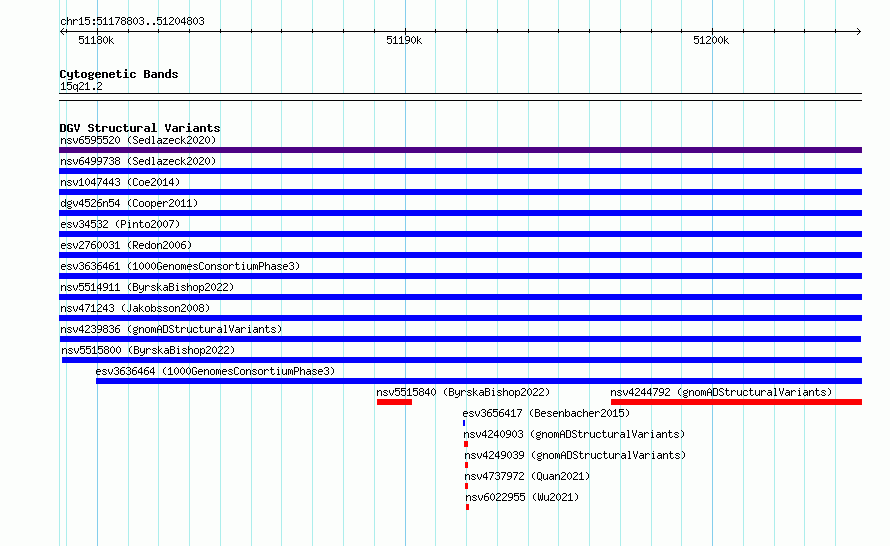The height and width of the screenshot is (546, 890).
Task: Click the blue bar under nsv5514911
Action: [x=460, y=297]
